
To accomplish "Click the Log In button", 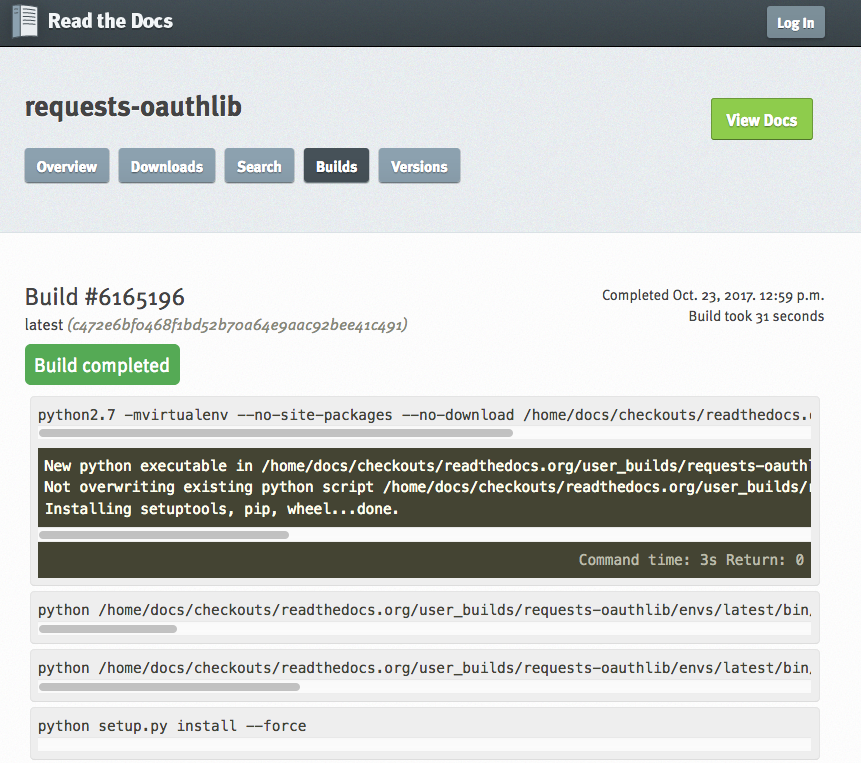I will tap(796, 23).
